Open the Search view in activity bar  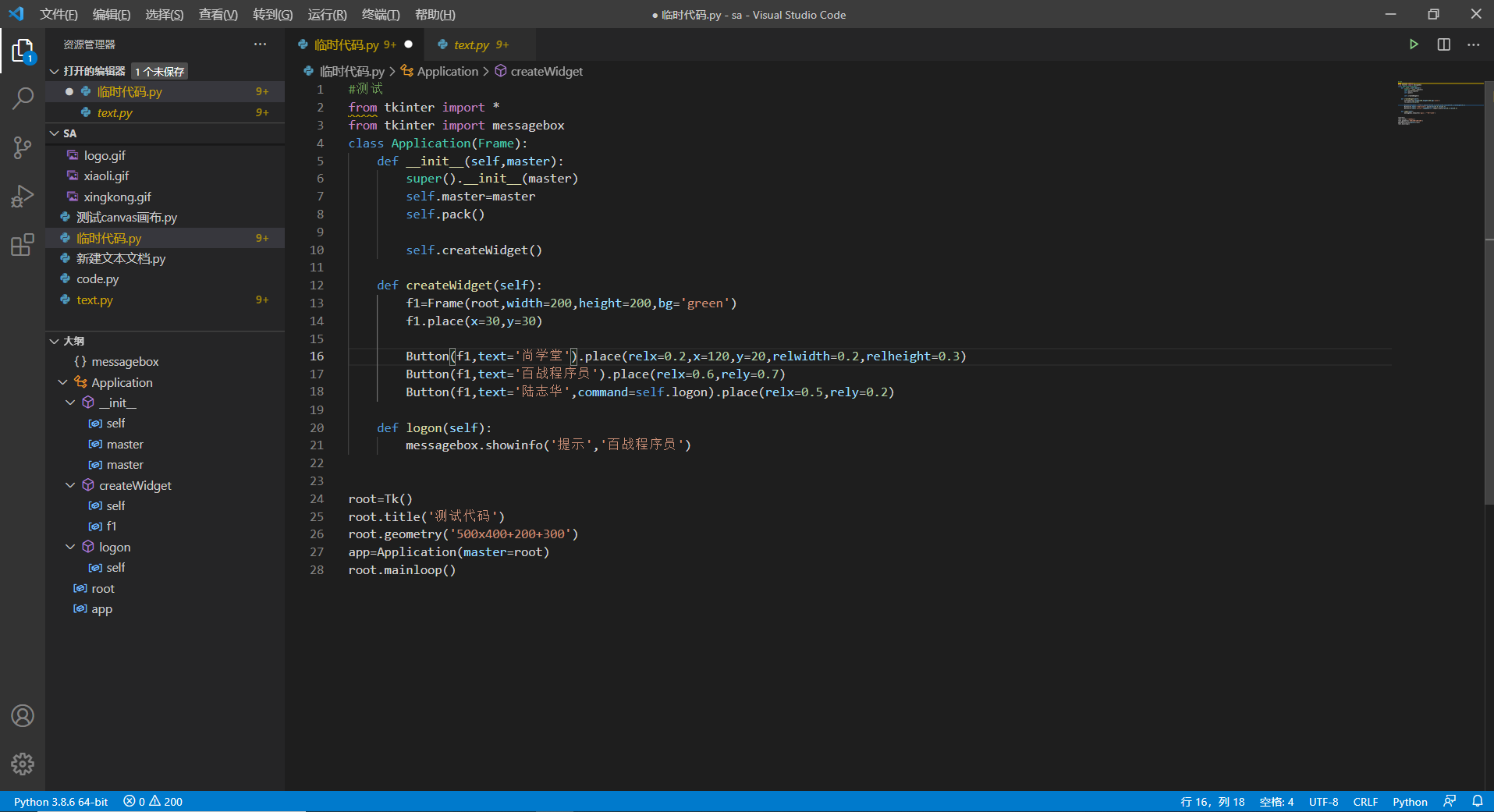pos(23,99)
